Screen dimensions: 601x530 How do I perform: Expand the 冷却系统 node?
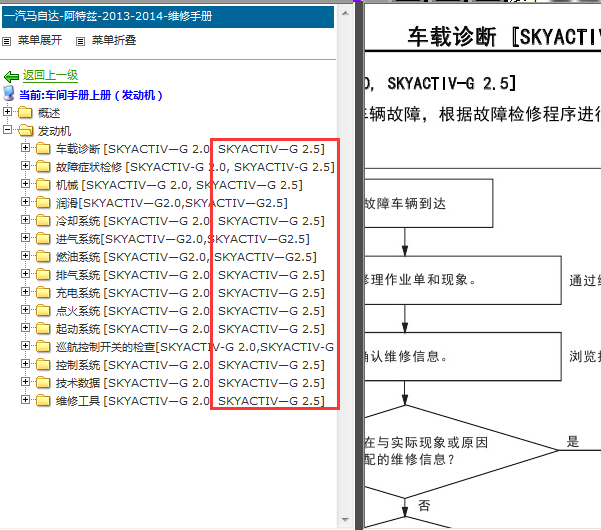coord(25,220)
